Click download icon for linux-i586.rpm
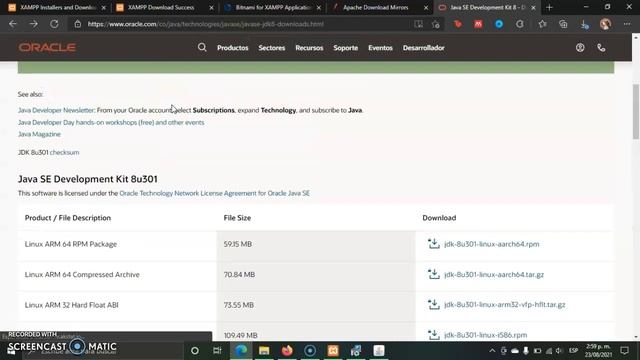This screenshot has width=640, height=360. 433,335
